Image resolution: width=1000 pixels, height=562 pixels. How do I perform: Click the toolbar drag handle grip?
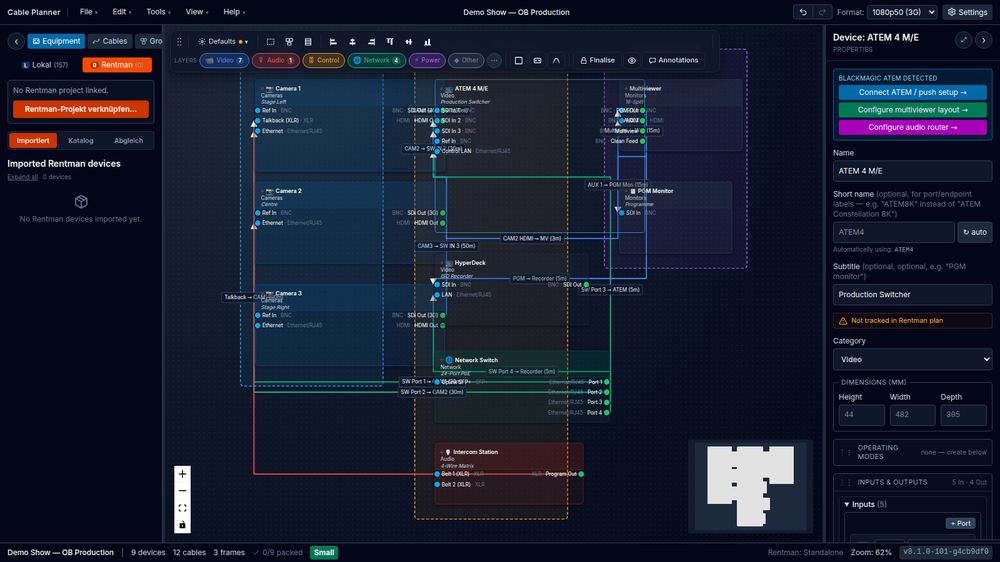179,41
